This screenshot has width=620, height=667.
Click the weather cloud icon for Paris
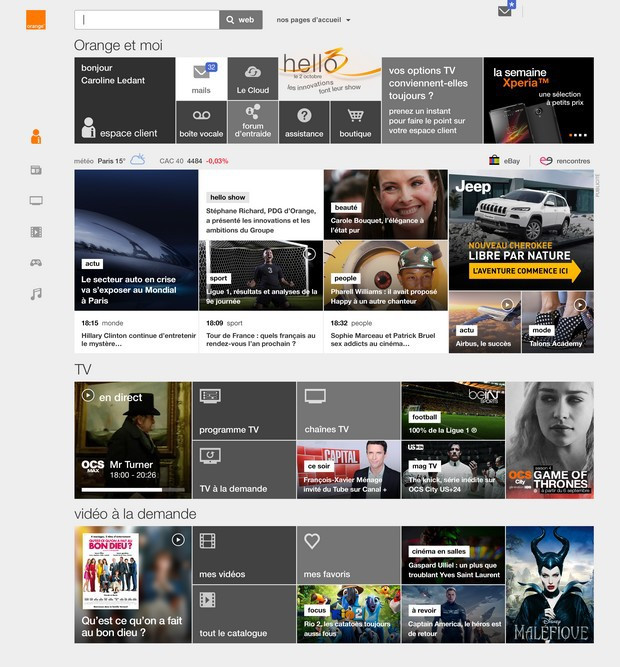click(137, 160)
